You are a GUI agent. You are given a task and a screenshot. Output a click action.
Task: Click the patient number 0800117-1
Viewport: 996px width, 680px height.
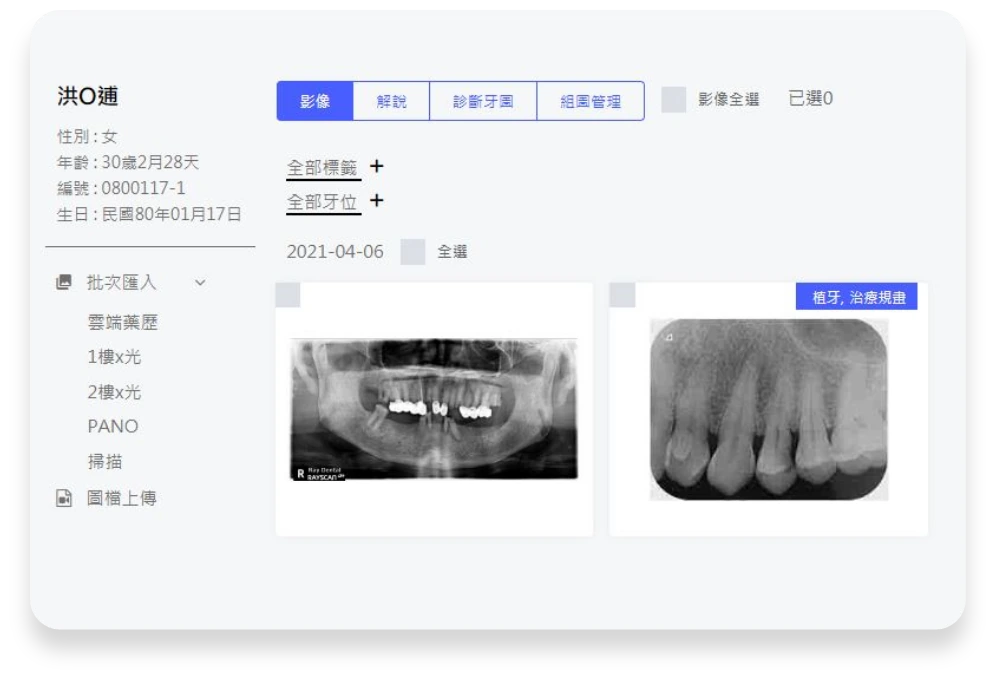click(144, 188)
